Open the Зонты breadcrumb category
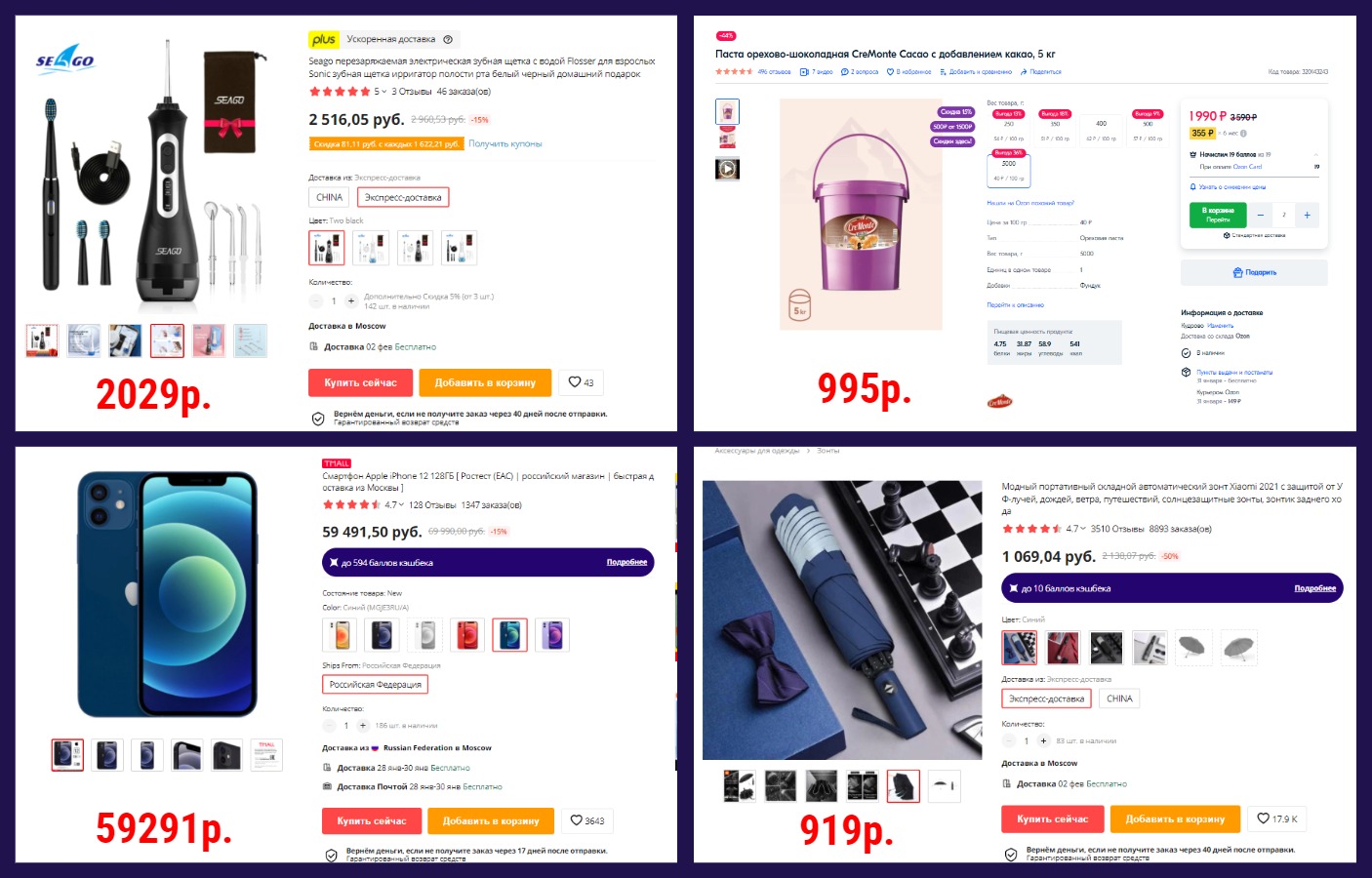 click(827, 451)
